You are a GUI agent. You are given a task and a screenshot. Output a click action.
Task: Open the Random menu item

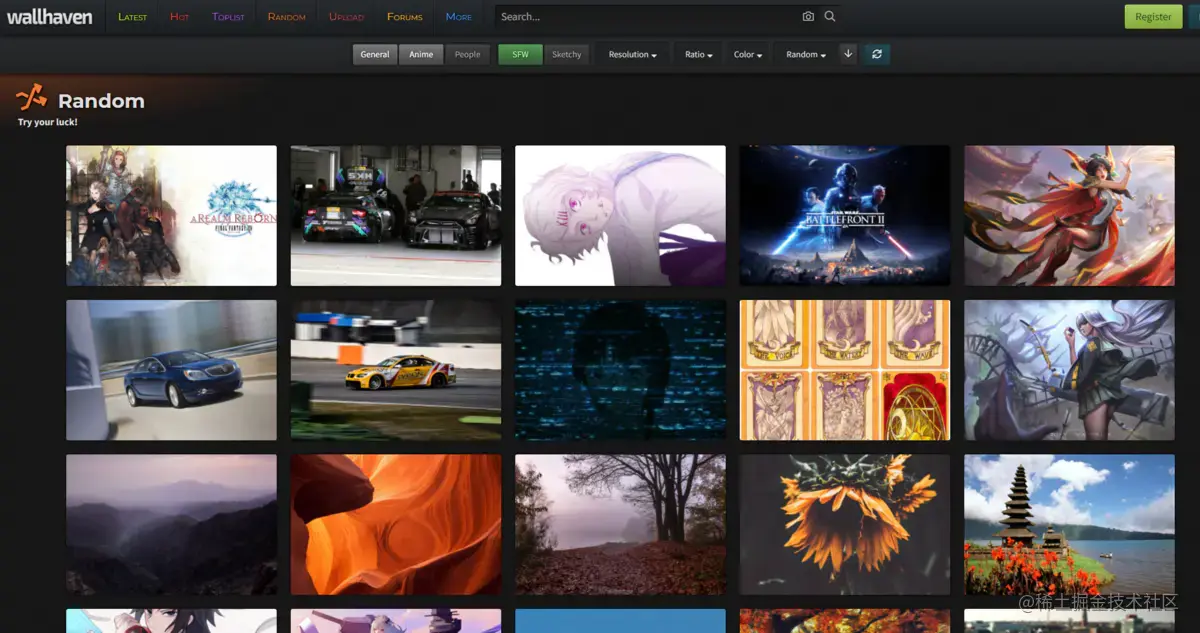click(x=287, y=17)
